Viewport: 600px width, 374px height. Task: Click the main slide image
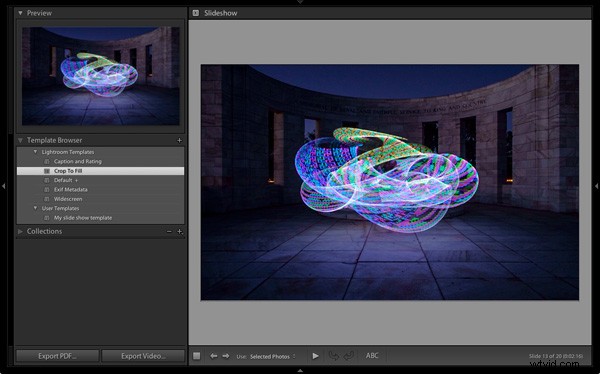pos(390,182)
